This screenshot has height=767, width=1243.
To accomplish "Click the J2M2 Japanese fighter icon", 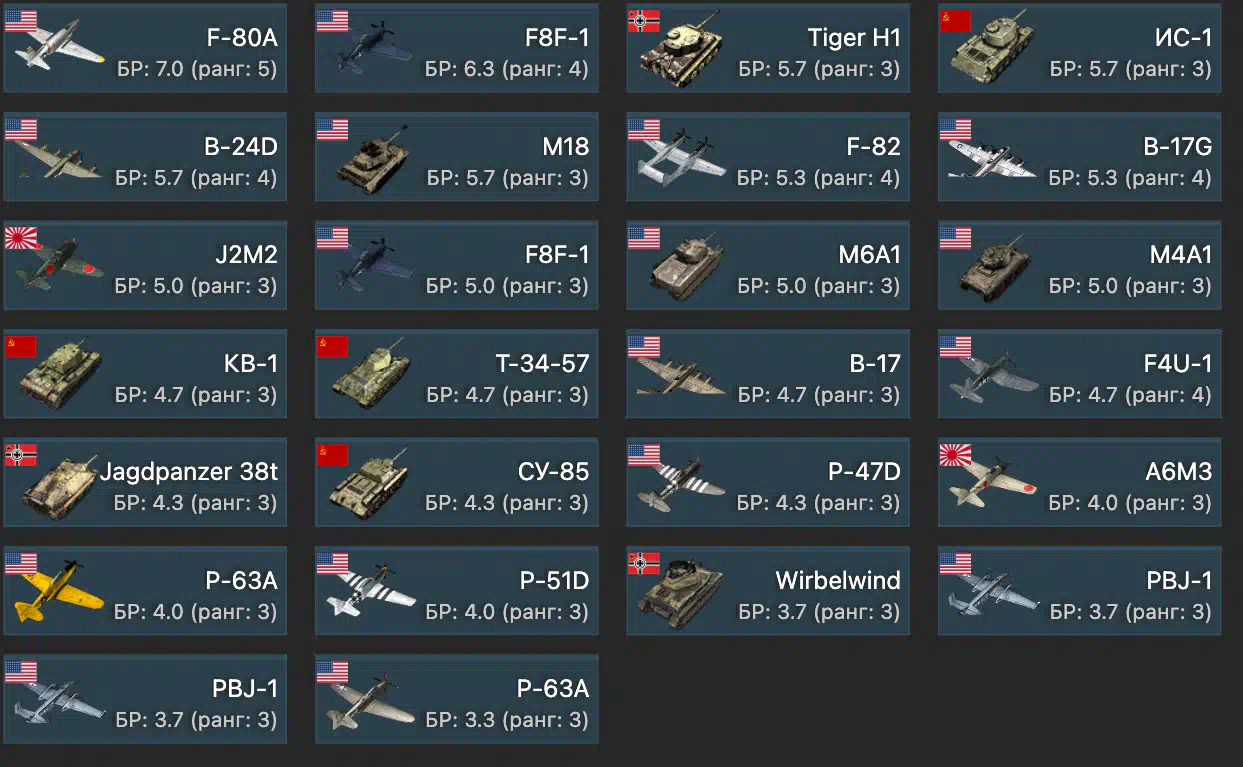I will pyautogui.click(x=57, y=267).
